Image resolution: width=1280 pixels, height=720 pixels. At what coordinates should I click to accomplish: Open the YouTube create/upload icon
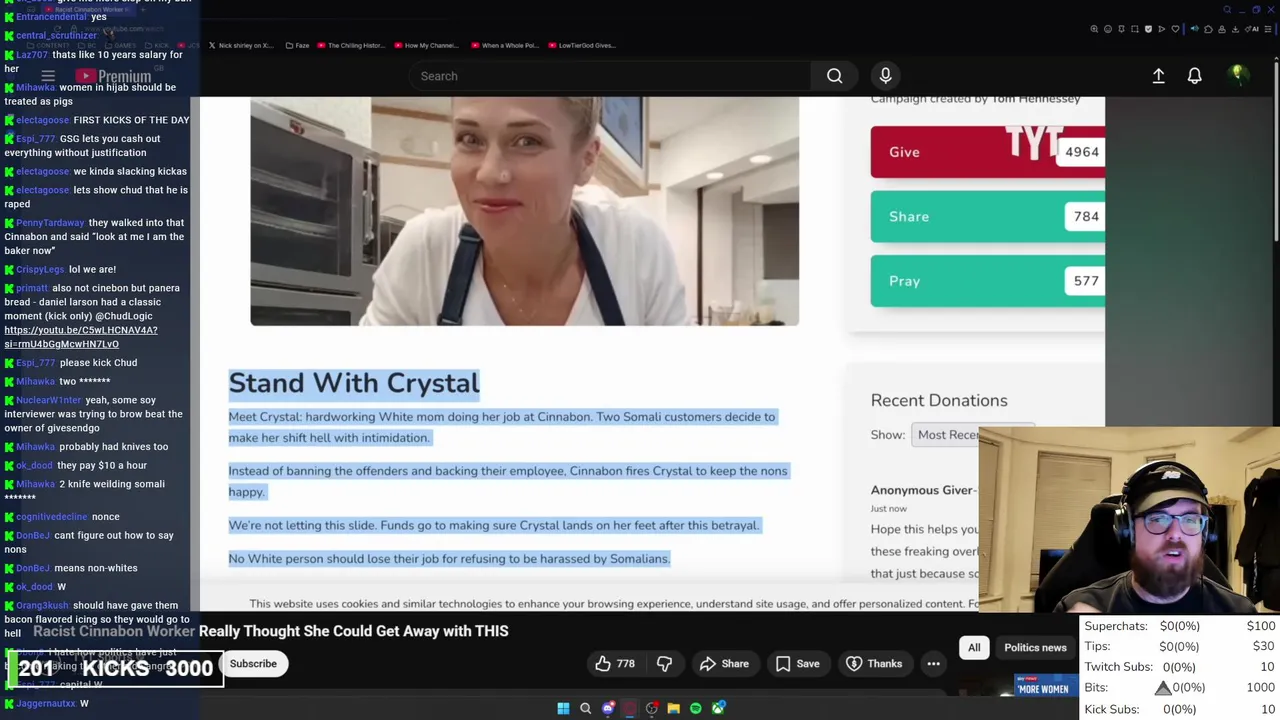[x=1158, y=76]
